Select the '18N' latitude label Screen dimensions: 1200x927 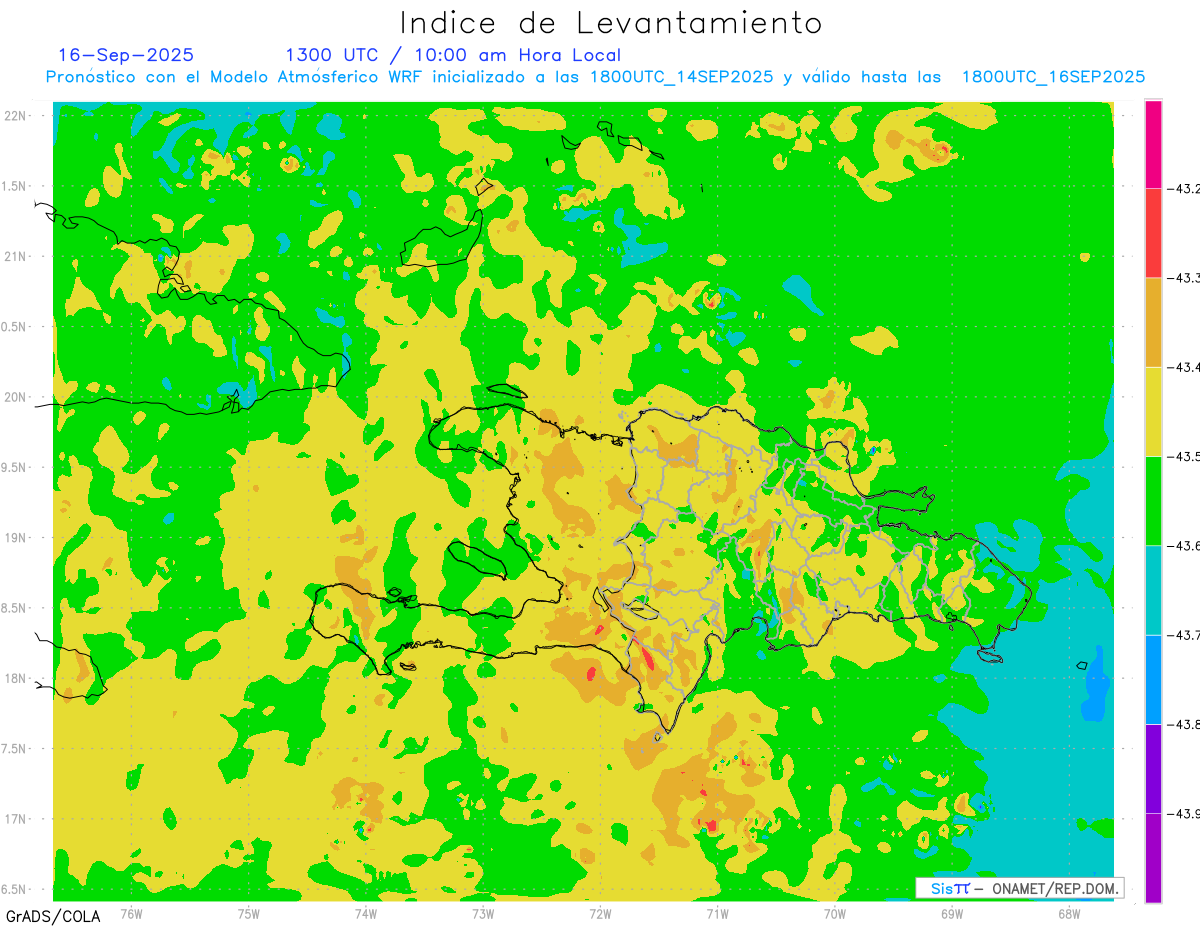[16, 678]
